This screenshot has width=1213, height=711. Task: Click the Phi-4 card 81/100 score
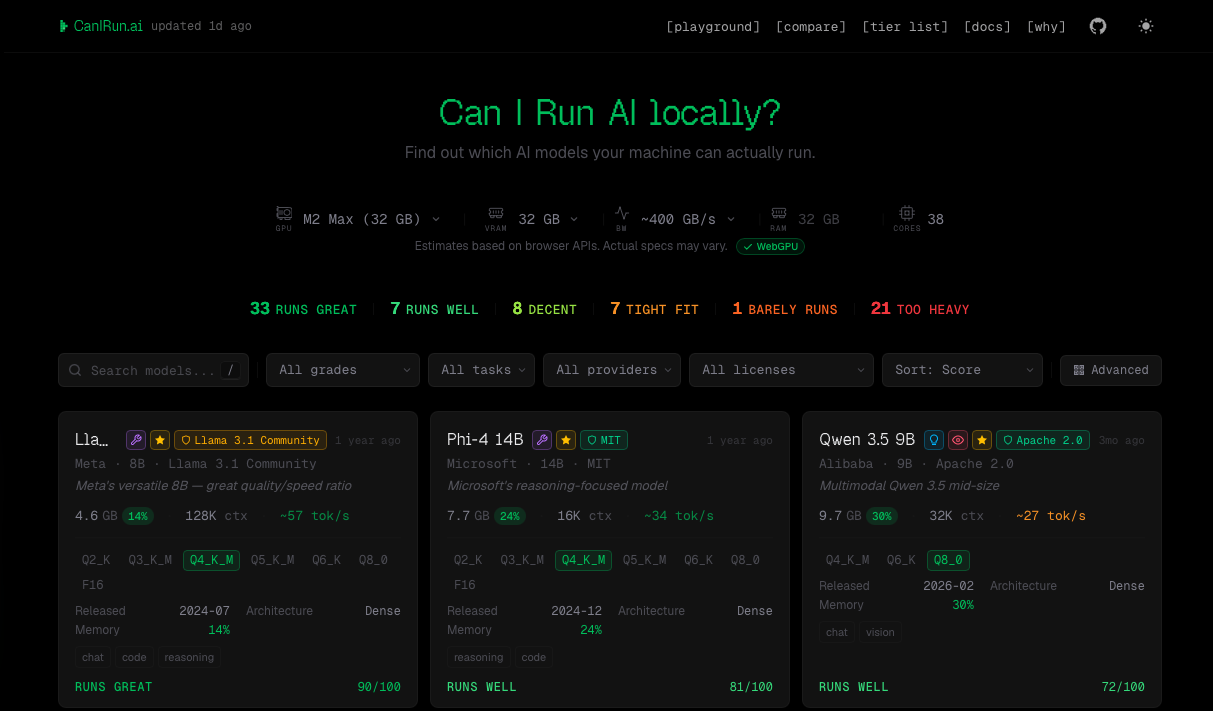[751, 687]
